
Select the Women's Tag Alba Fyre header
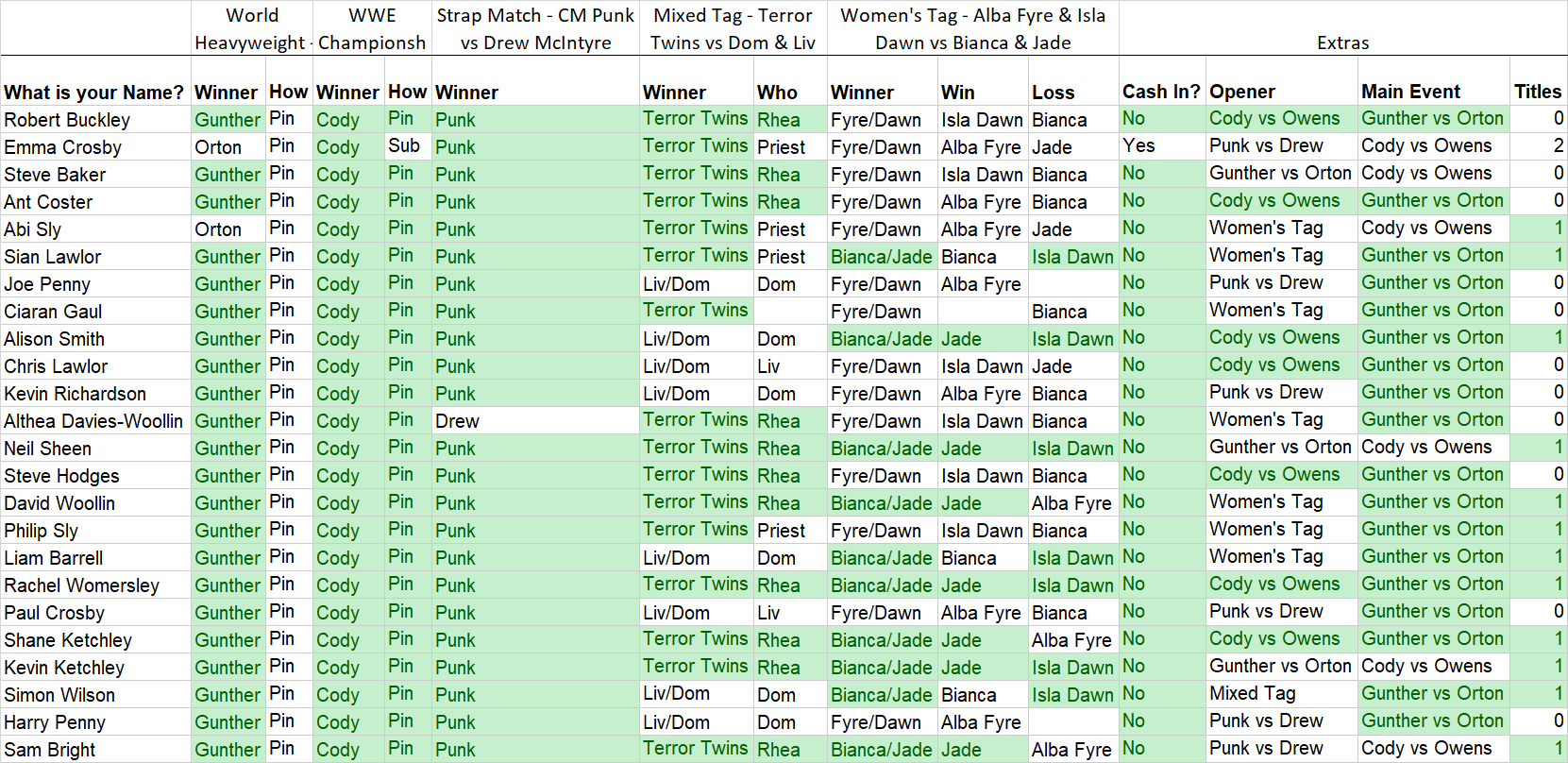tap(972, 28)
